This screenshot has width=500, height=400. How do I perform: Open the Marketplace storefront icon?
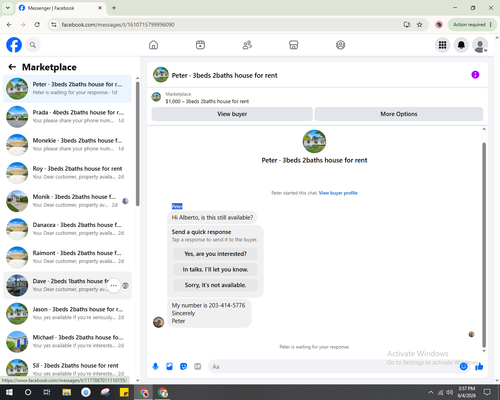pos(294,45)
